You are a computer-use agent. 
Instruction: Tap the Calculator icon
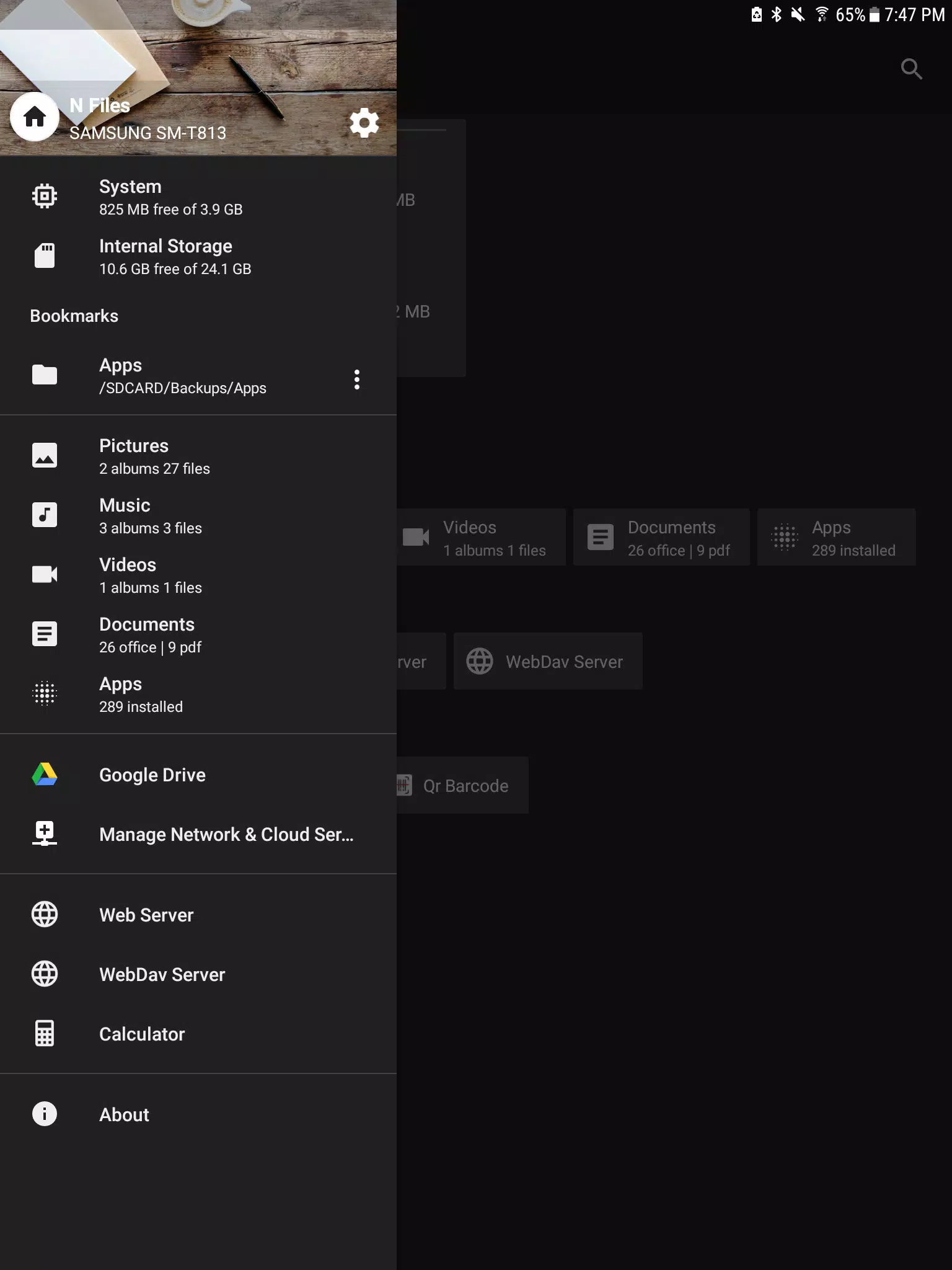[45, 1033]
